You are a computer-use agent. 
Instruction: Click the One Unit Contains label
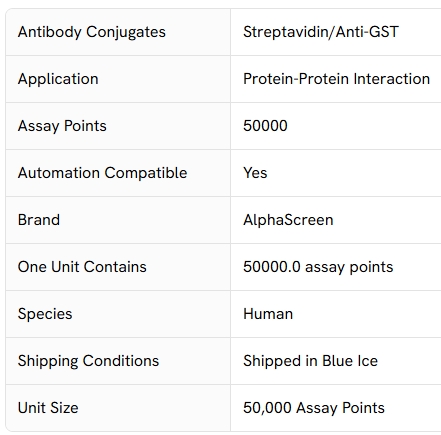(82, 267)
